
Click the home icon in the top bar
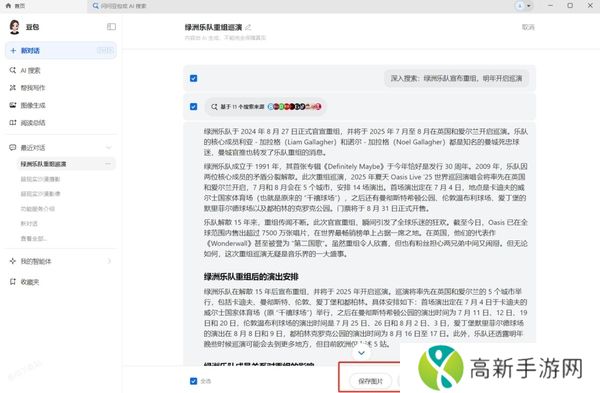tap(8, 6)
